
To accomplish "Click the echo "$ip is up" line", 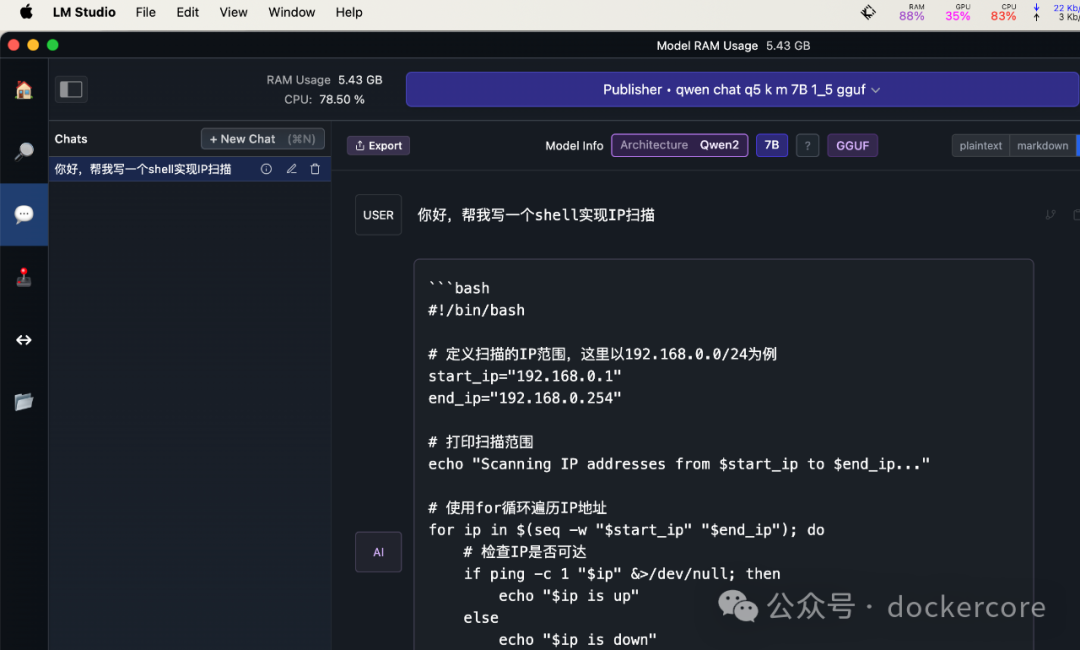I will tap(569, 596).
